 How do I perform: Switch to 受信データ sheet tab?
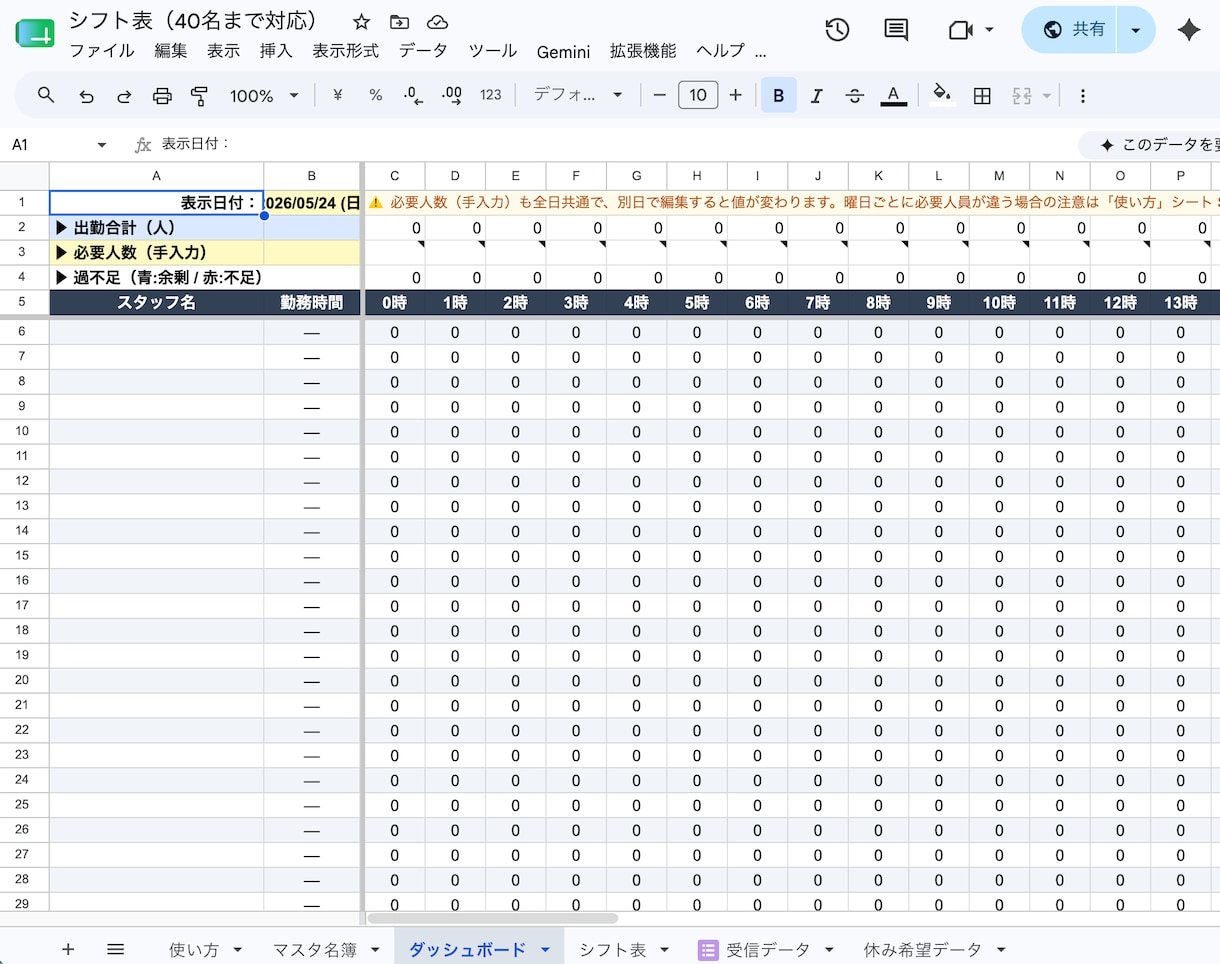click(767, 949)
